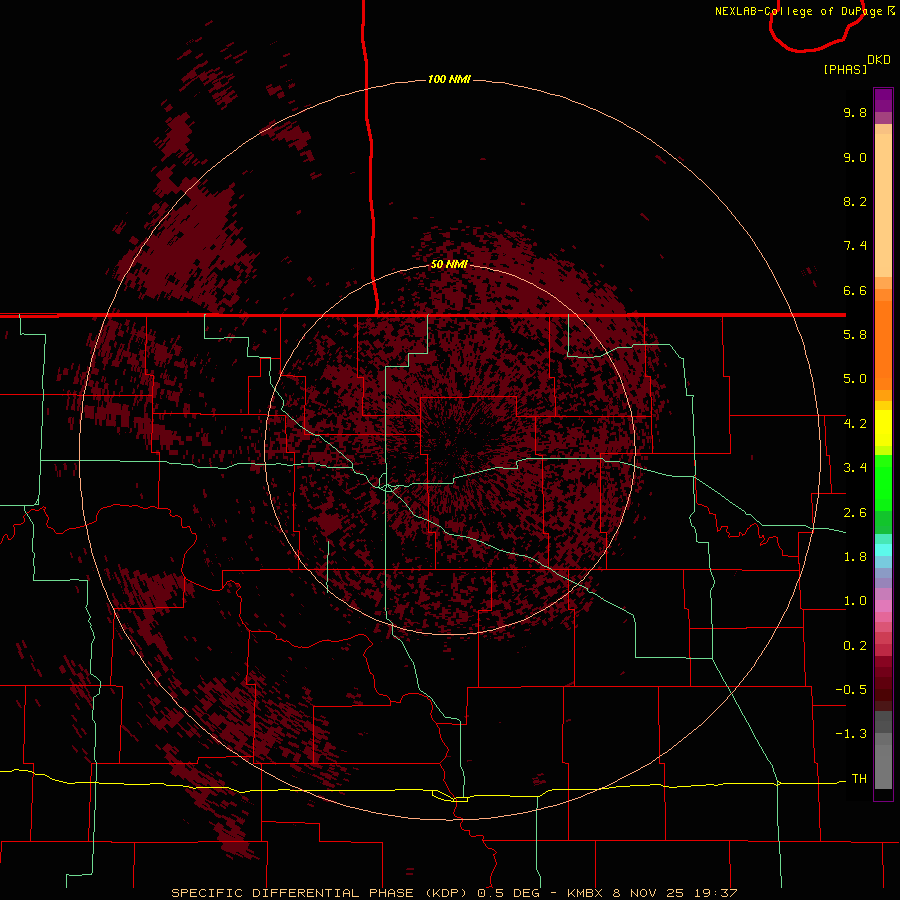The width and height of the screenshot is (900, 900).
Task: Select the 8.2 scale value
Action: pos(855,201)
